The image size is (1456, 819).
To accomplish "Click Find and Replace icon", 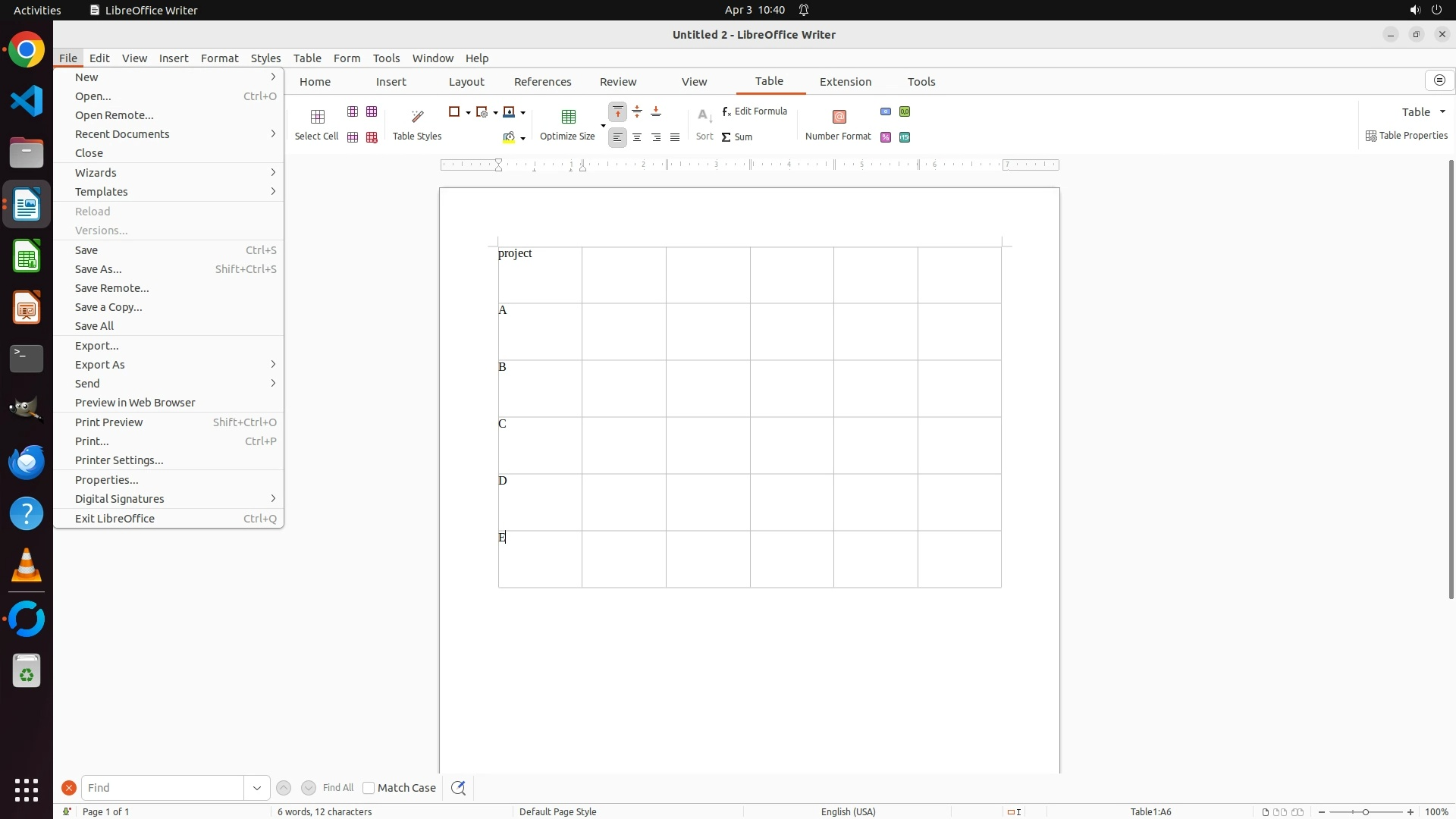I will [458, 788].
